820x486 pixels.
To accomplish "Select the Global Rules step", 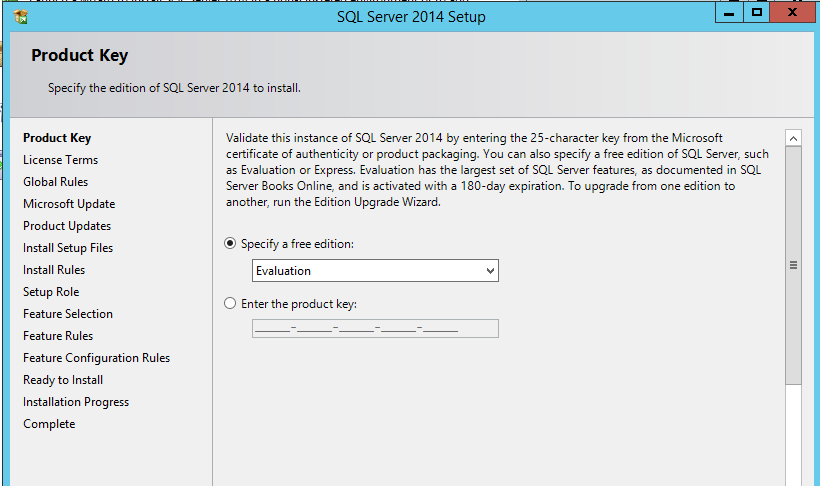I will click(x=55, y=182).
